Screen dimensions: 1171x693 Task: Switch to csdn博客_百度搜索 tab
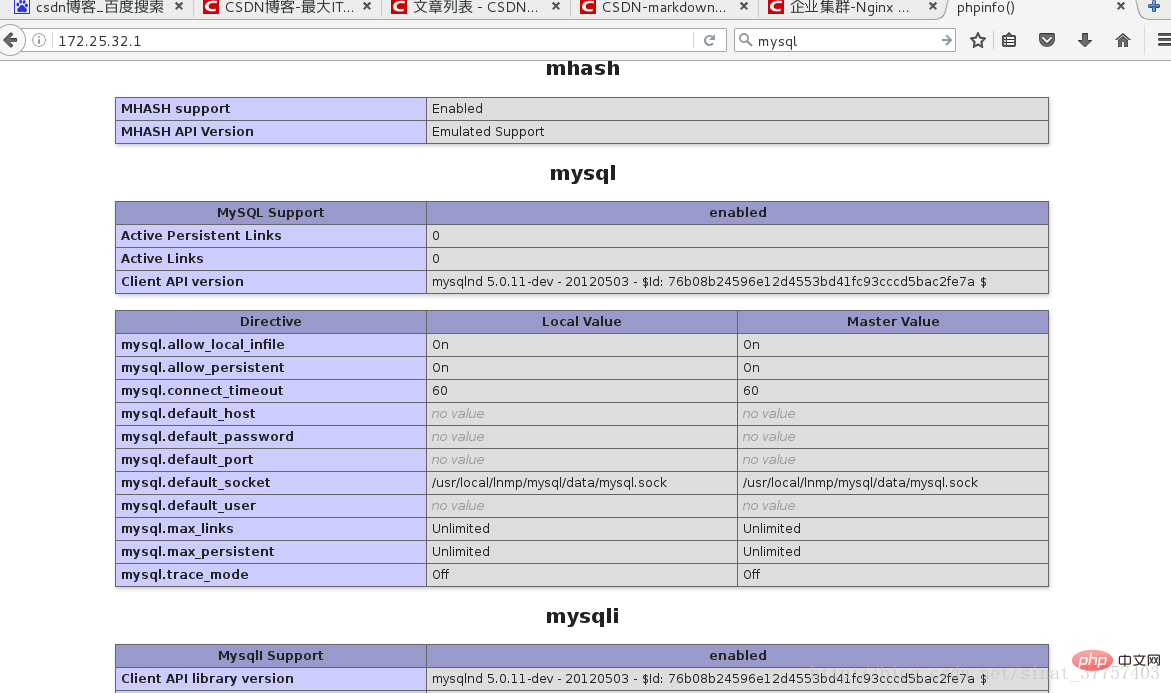tap(99, 7)
